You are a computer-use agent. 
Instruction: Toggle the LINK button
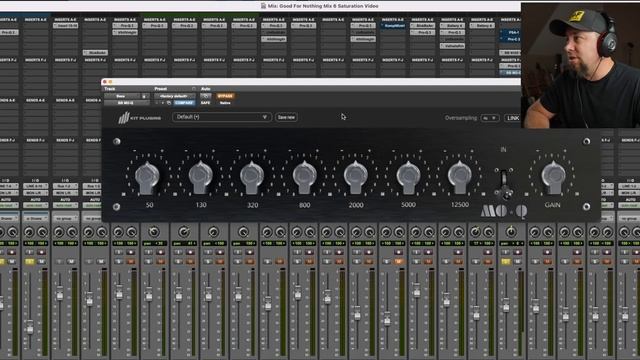(x=513, y=118)
